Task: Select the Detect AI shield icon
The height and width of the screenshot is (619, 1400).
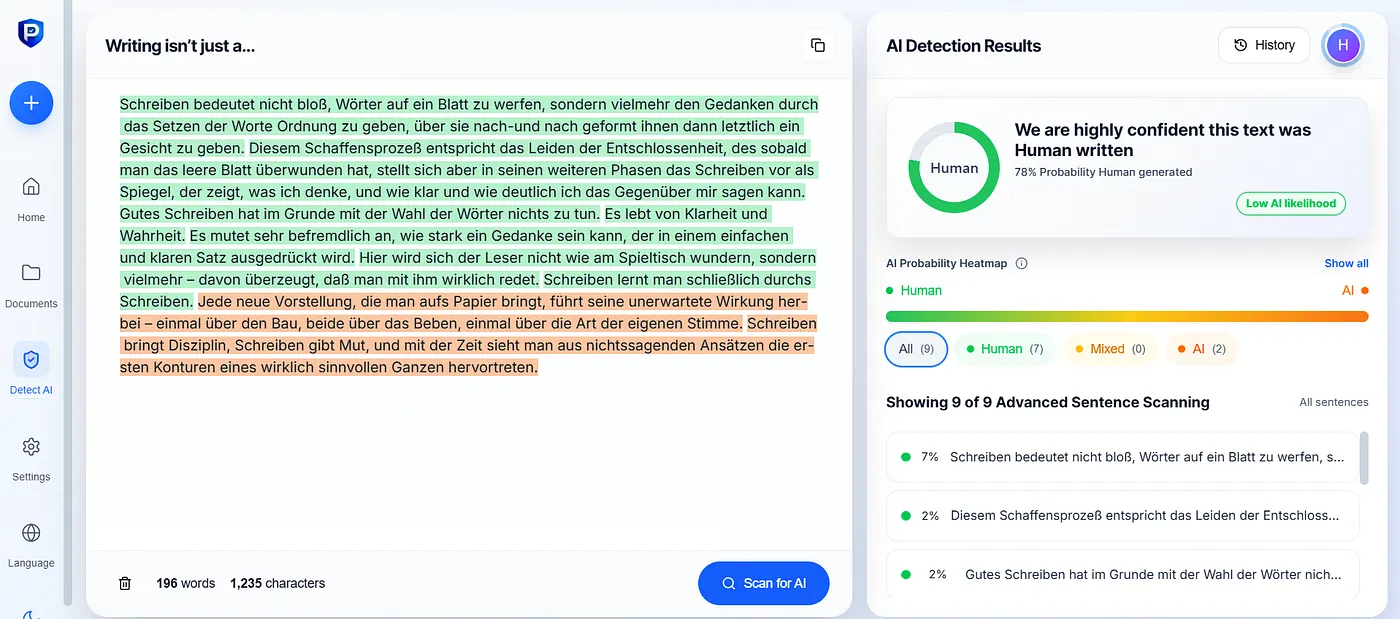Action: (x=31, y=359)
